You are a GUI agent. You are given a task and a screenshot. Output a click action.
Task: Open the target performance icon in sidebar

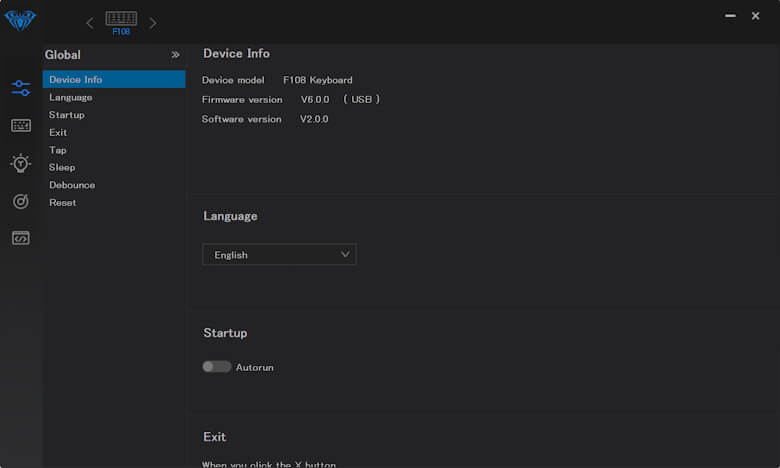point(21,201)
